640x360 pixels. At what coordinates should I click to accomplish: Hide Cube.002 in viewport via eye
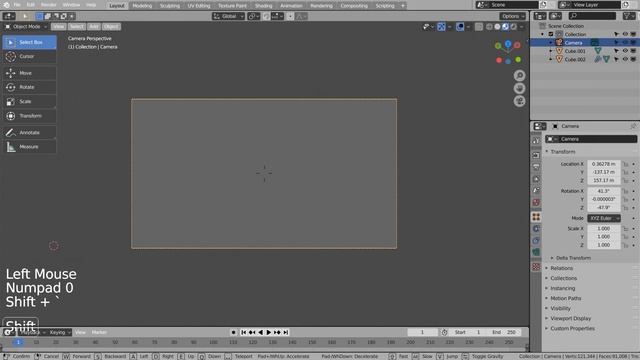tap(625, 59)
